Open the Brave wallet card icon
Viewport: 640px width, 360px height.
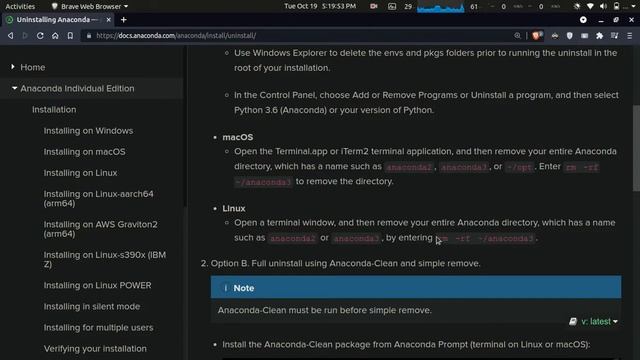point(584,36)
